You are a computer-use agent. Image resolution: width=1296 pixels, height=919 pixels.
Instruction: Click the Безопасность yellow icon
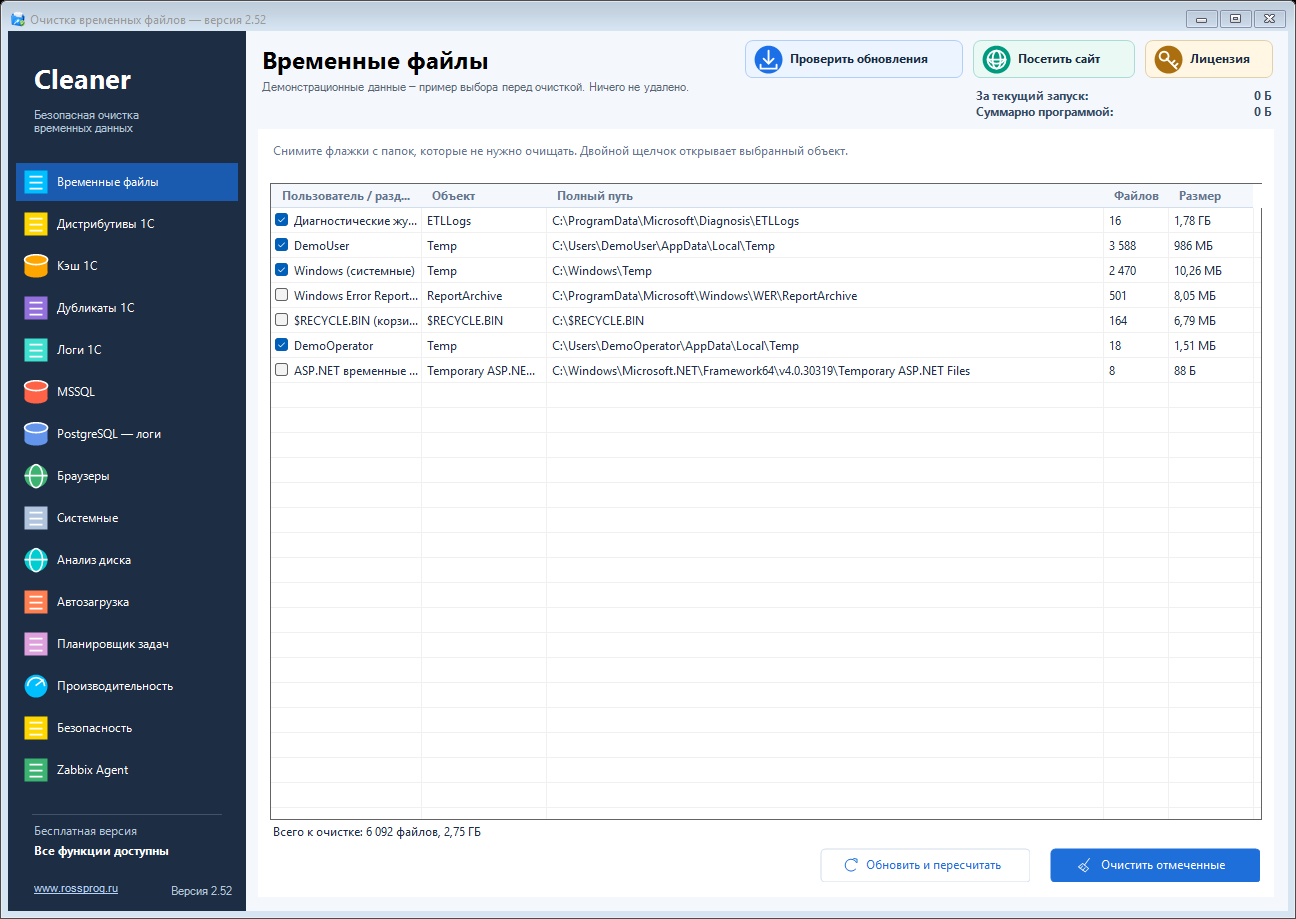coord(36,728)
